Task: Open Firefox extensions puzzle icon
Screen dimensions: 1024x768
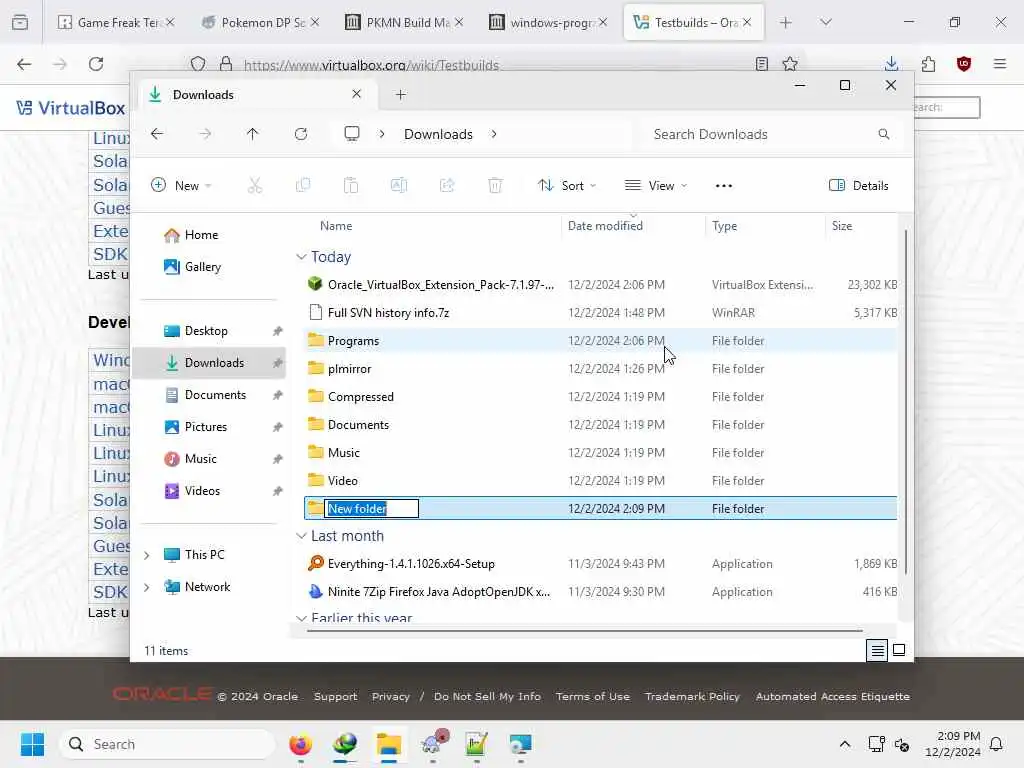Action: click(928, 63)
